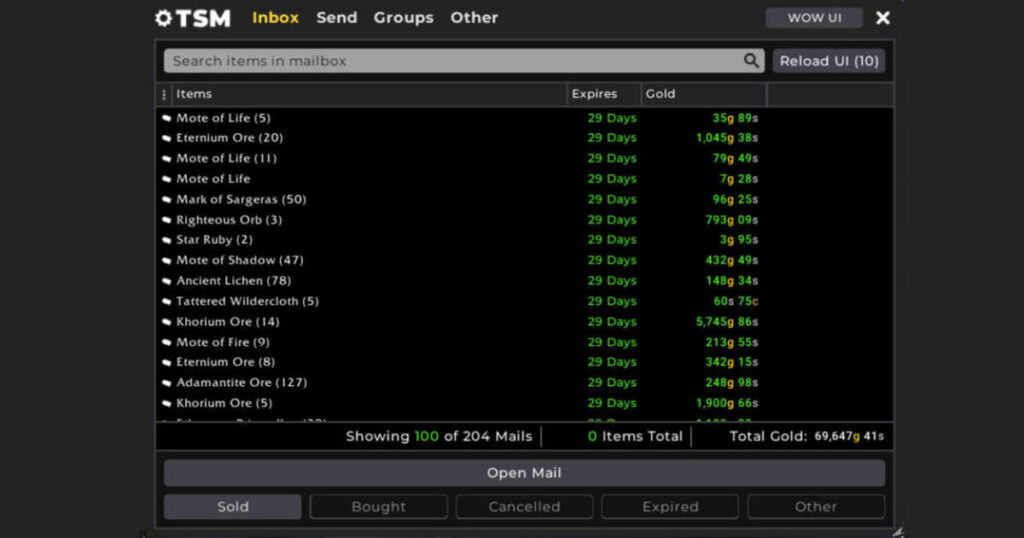
Task: Toggle the Sold mail filter
Action: pos(232,507)
